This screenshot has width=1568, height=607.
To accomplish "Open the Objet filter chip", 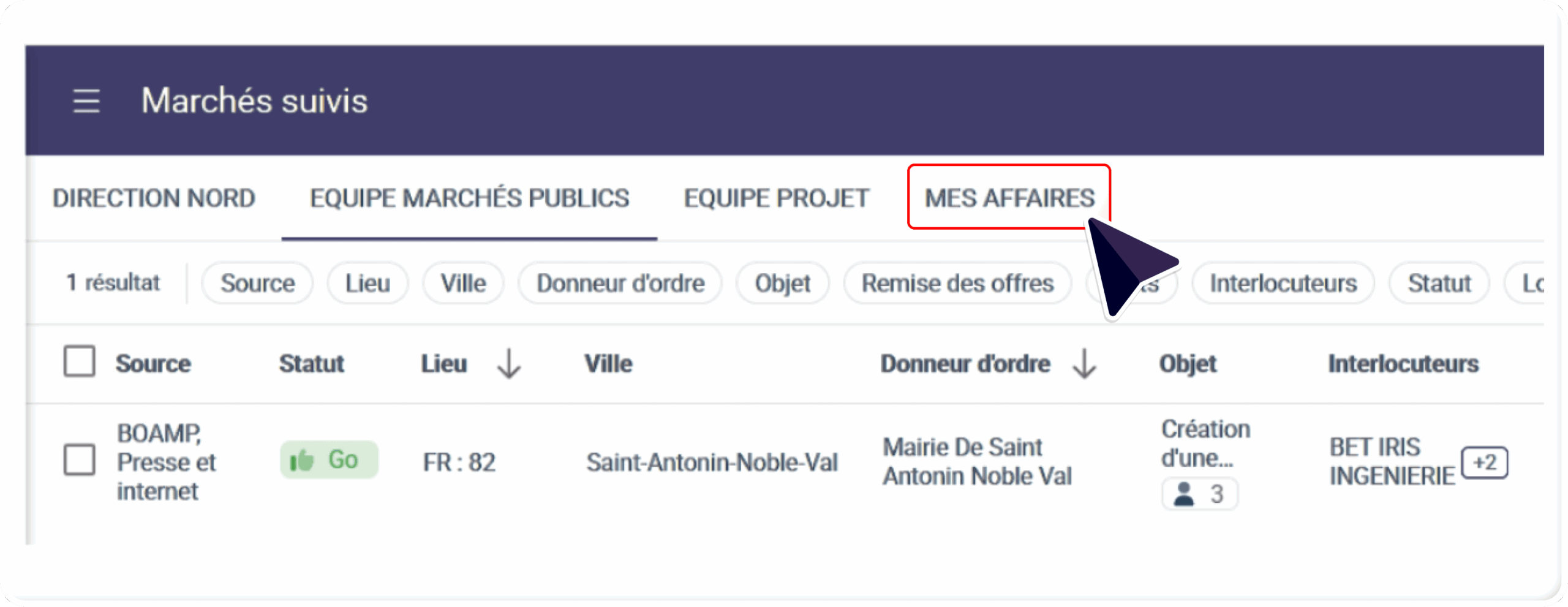I will click(x=782, y=283).
